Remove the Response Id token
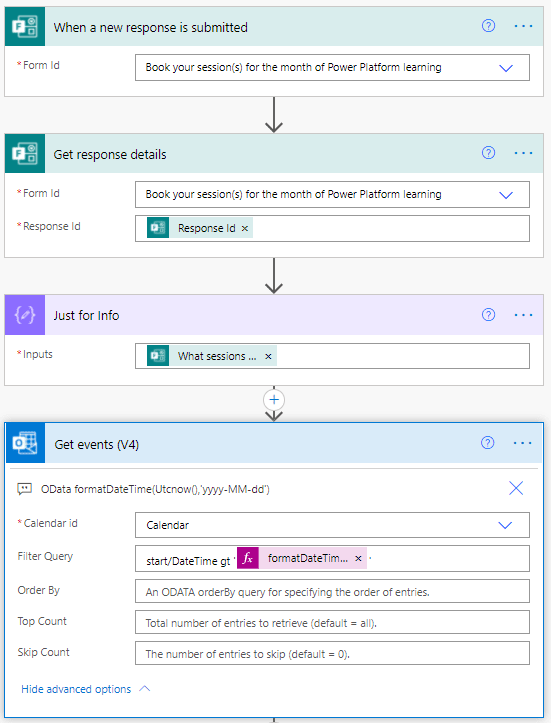This screenshot has width=551, height=723. (245, 228)
